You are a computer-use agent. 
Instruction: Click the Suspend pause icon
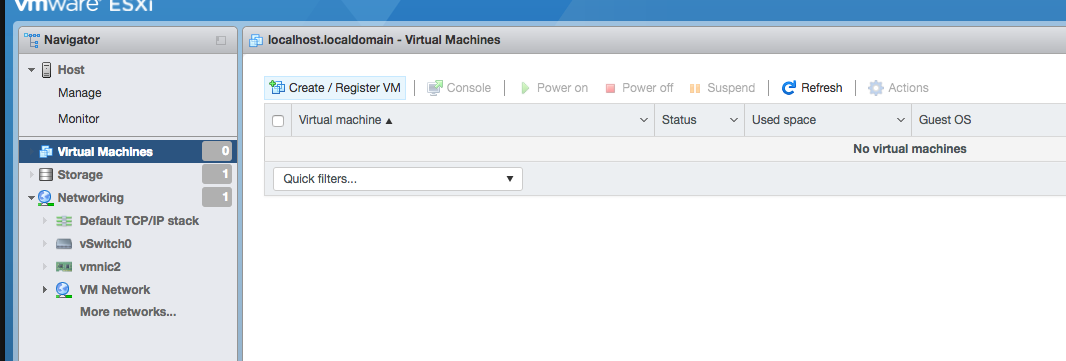pos(695,88)
